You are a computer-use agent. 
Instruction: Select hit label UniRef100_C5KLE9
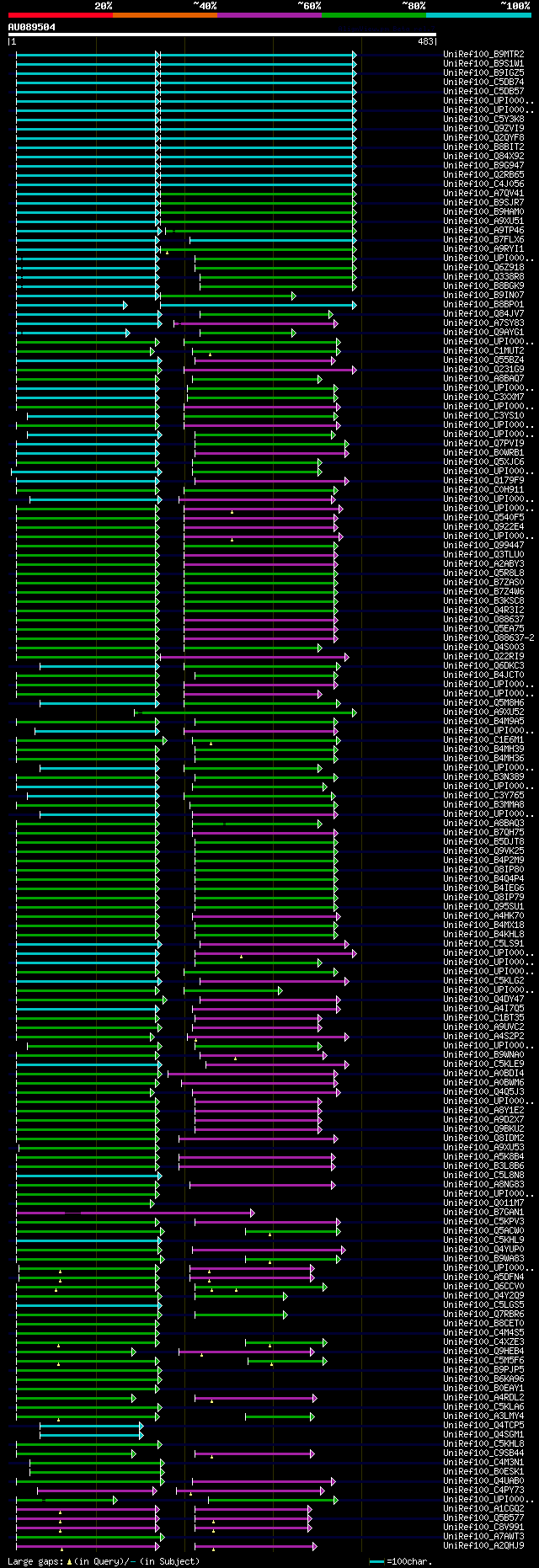coord(483,1064)
